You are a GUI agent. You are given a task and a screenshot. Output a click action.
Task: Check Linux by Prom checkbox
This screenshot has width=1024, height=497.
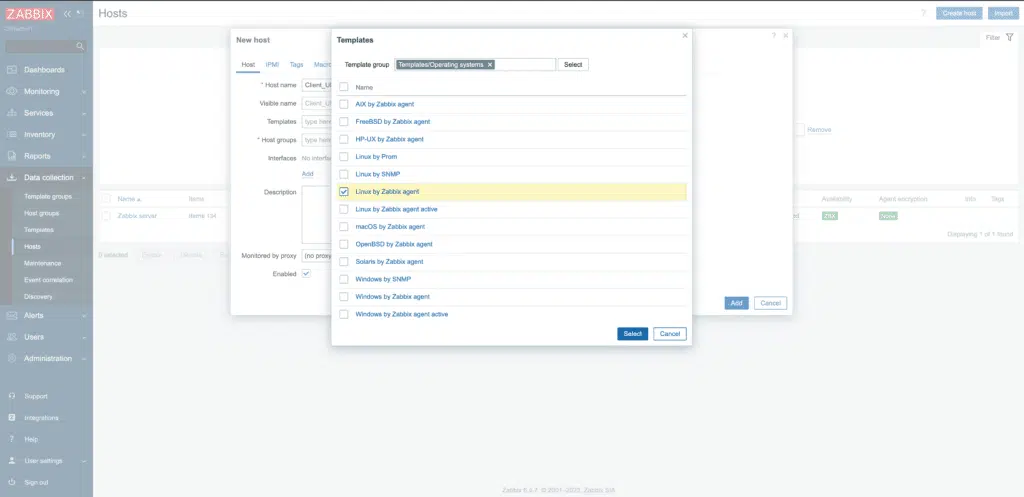pos(344,157)
